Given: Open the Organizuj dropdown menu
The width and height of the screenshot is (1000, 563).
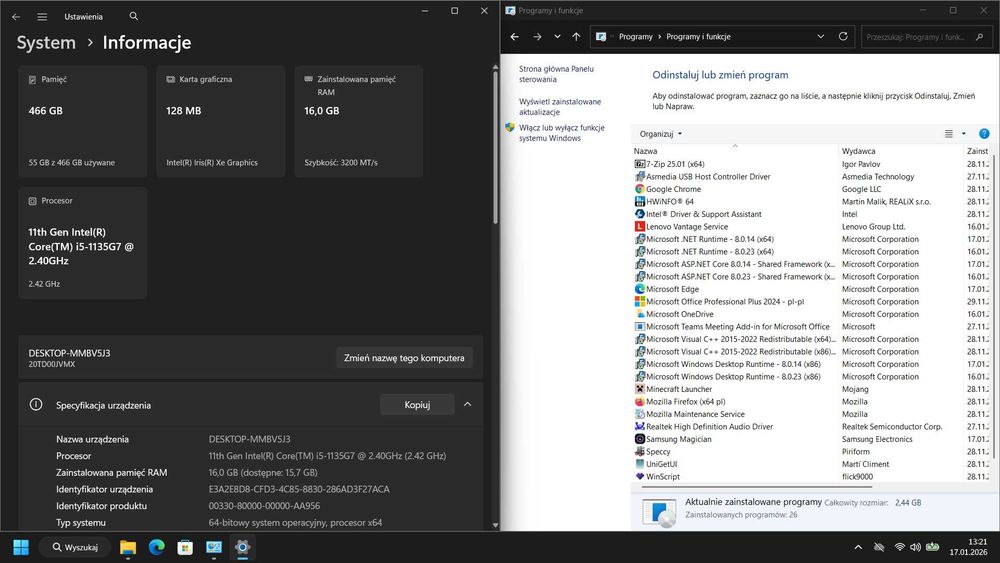Looking at the screenshot, I should (661, 134).
